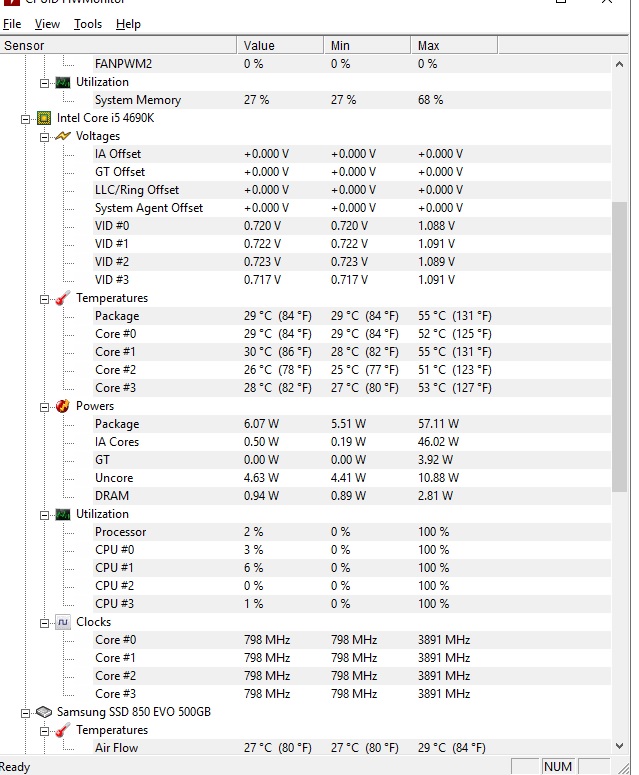
Task: Click the Voltages lightning icon
Action: click(63, 136)
